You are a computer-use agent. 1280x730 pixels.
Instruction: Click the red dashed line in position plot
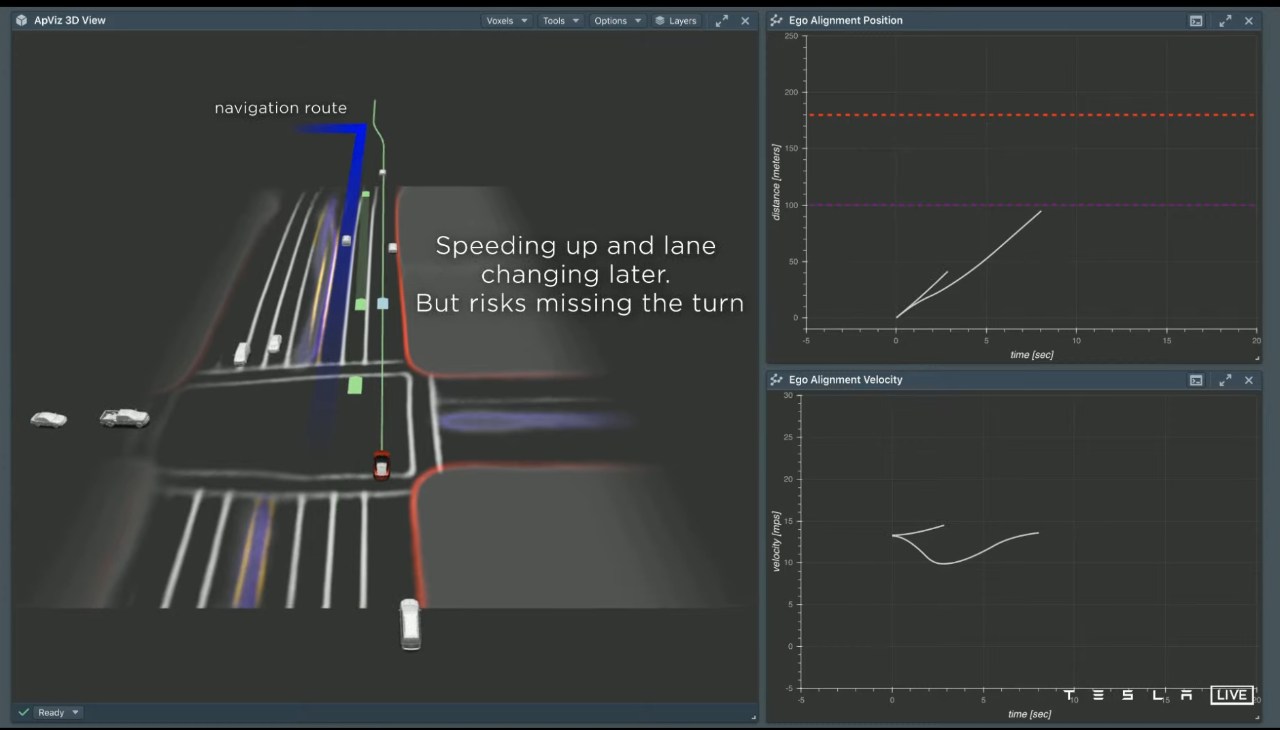coord(1031,115)
